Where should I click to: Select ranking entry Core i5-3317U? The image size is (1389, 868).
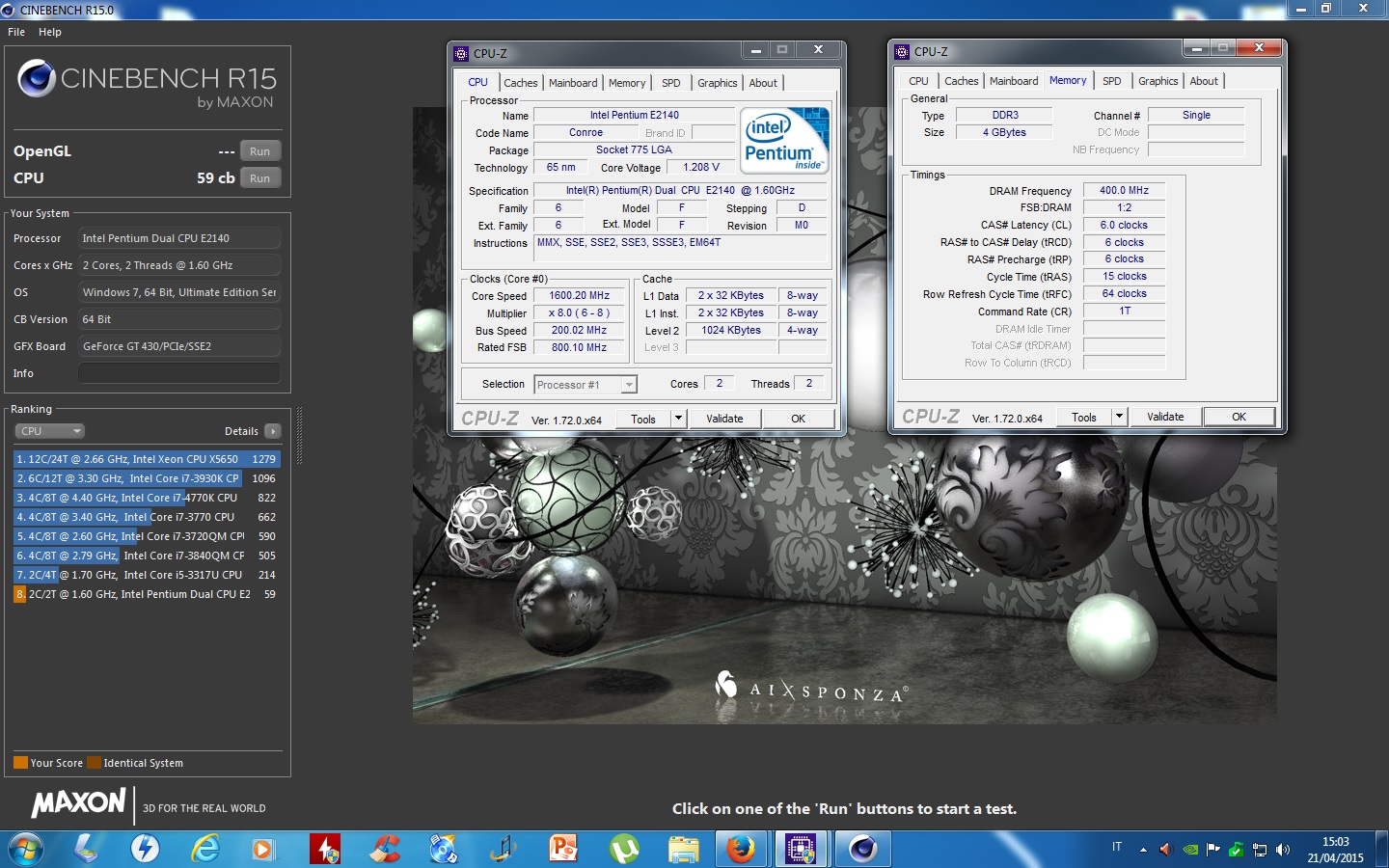[x=147, y=575]
